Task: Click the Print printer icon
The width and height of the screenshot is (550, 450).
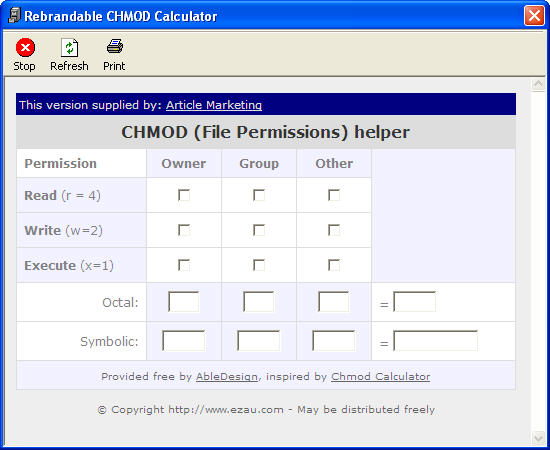Action: 115,46
